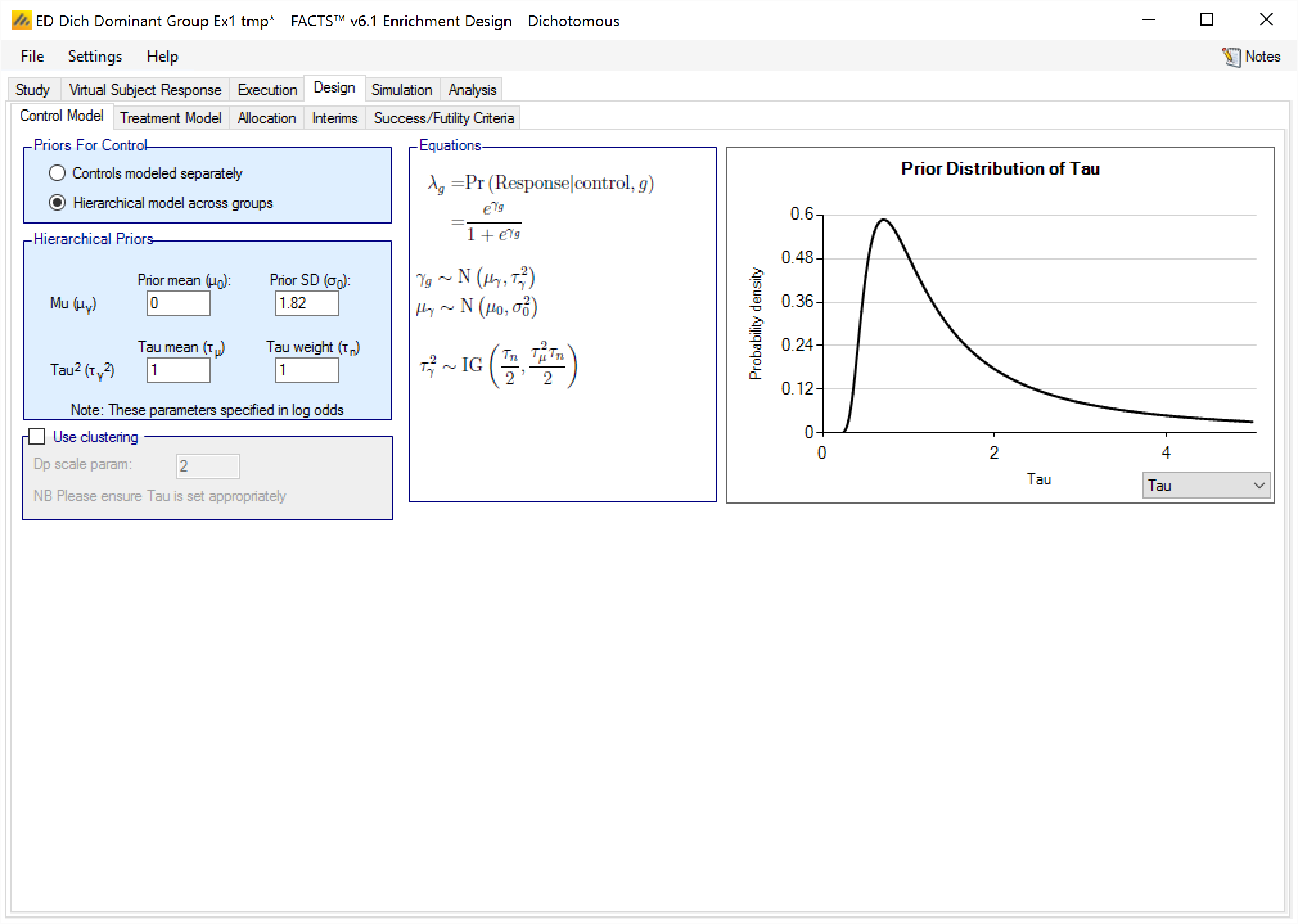Enable the Use clustering checkbox
Viewport: 1298px width, 924px height.
[x=37, y=437]
